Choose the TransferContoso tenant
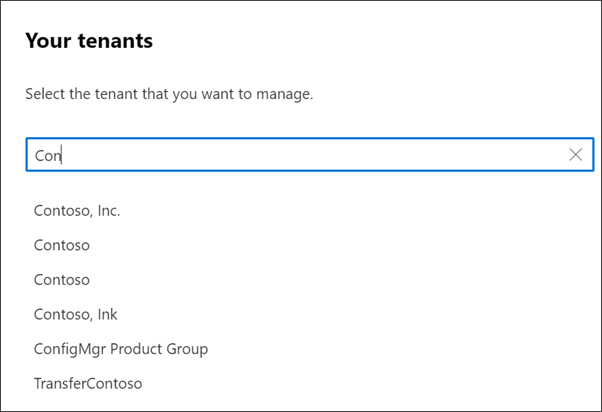602x412 pixels. click(88, 383)
